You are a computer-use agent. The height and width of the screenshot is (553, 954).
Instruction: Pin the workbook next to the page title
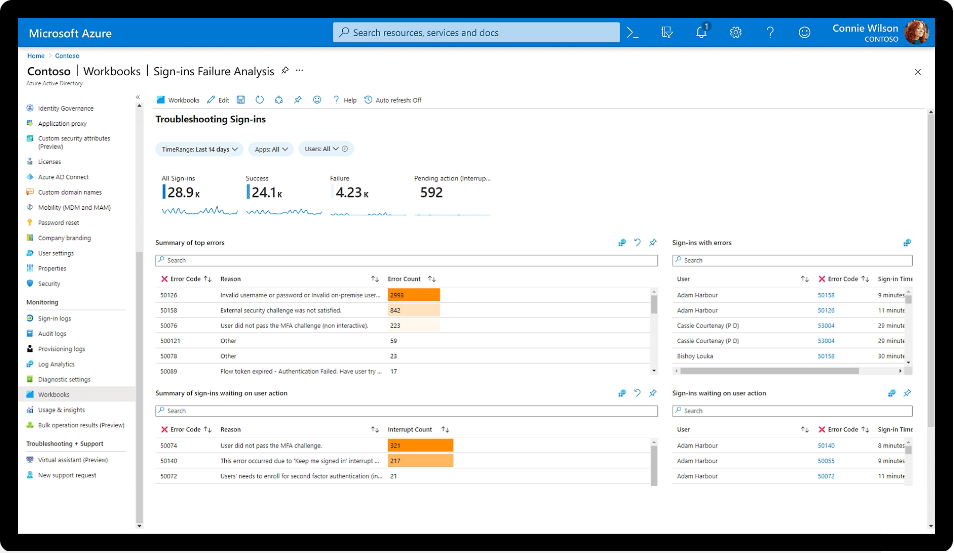tap(285, 71)
